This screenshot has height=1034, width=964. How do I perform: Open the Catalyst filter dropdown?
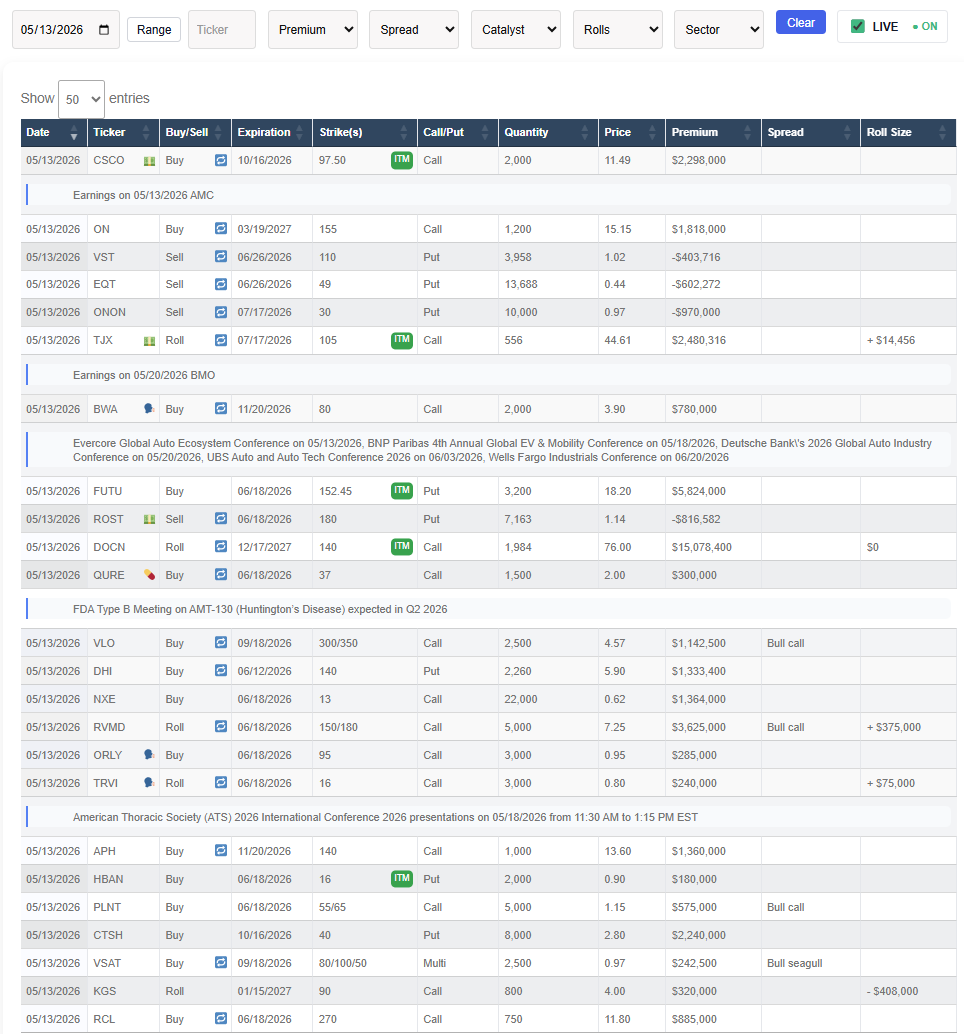coord(516,30)
